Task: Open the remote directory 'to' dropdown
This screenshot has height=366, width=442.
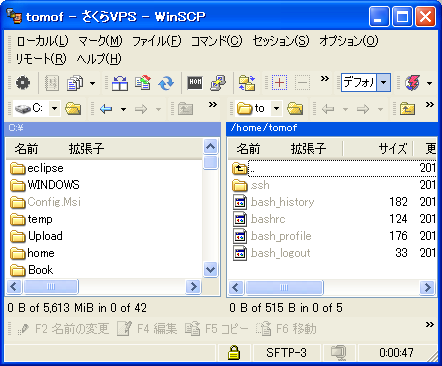Action: tap(276, 109)
